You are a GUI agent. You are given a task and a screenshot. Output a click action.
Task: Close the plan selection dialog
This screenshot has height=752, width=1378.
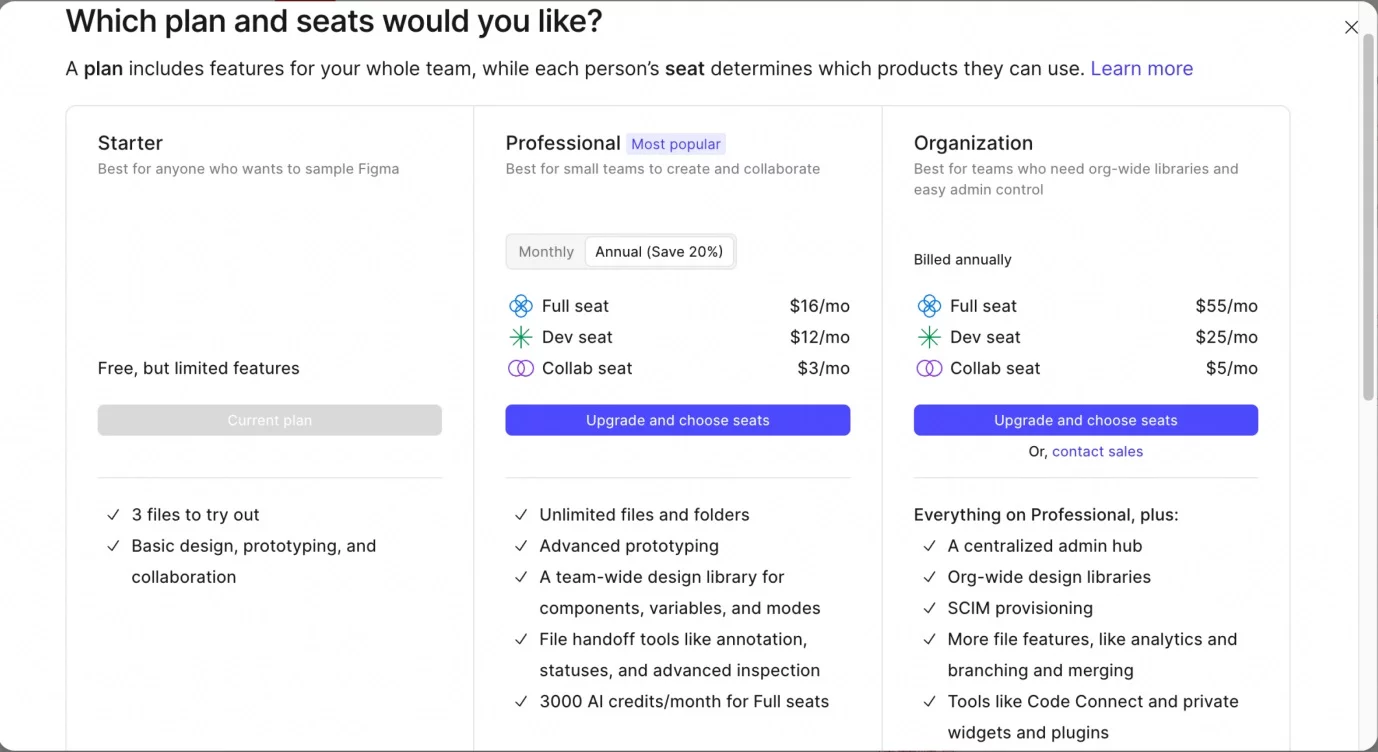tap(1351, 28)
